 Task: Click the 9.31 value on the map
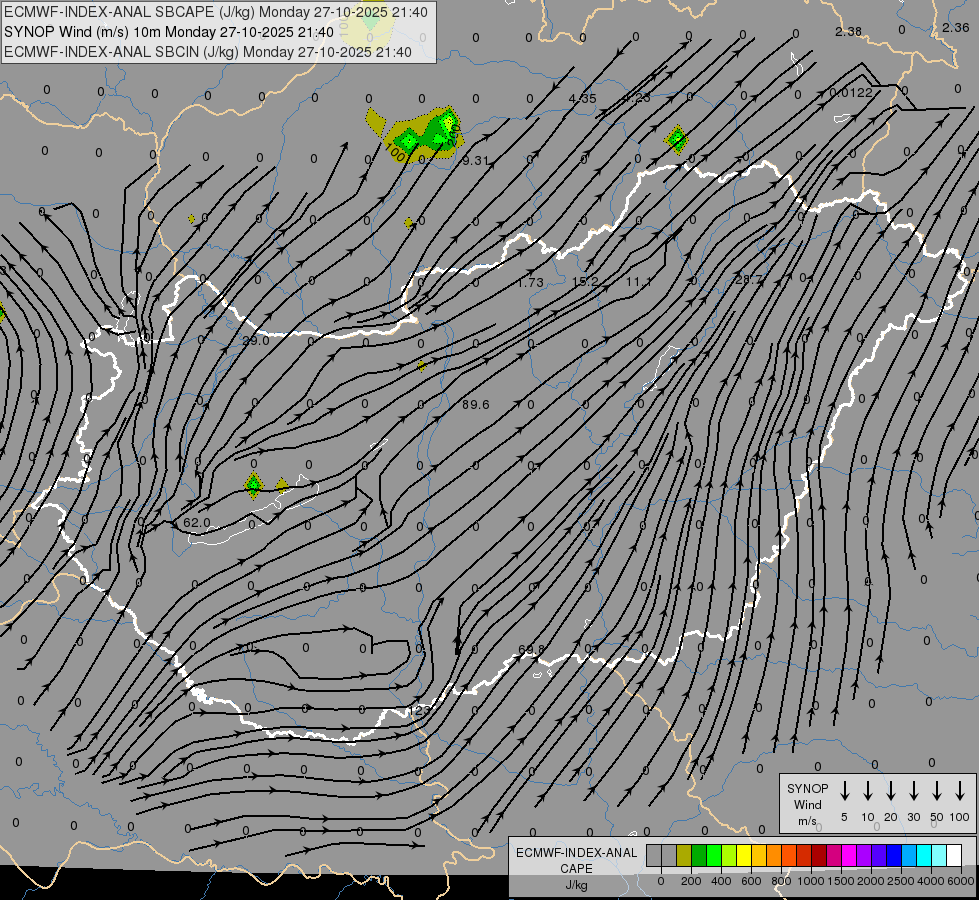click(x=475, y=161)
